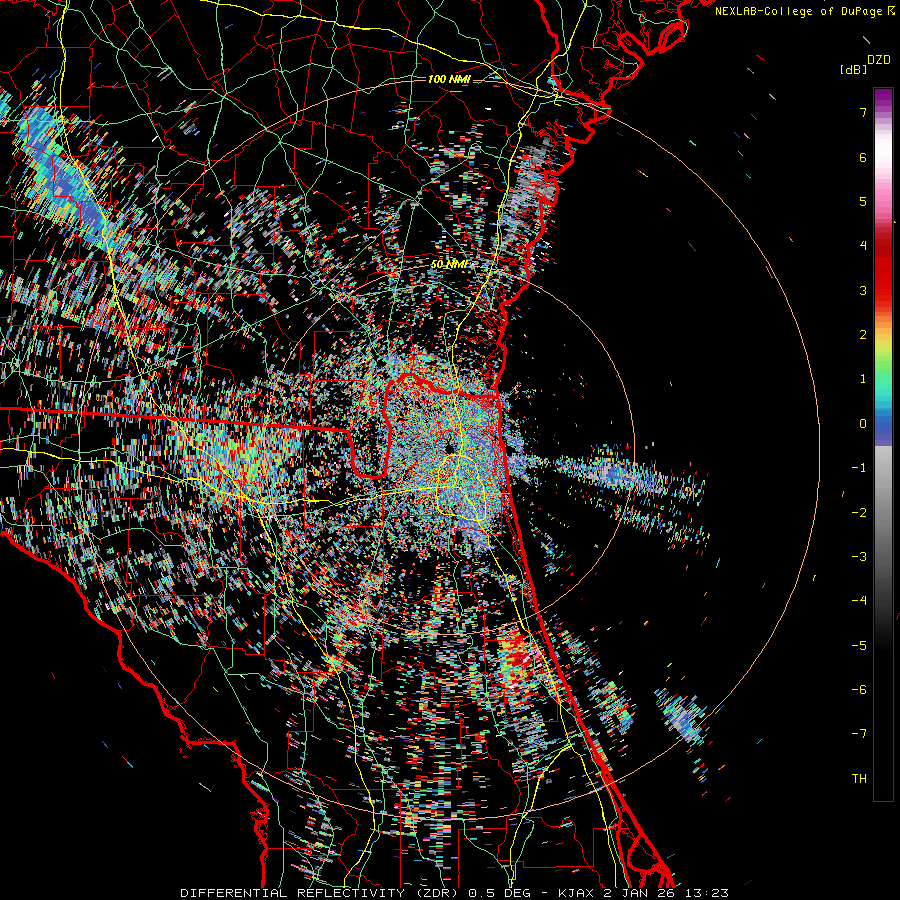Click the positive 6 scale label
This screenshot has height=900, width=900.
863,157
